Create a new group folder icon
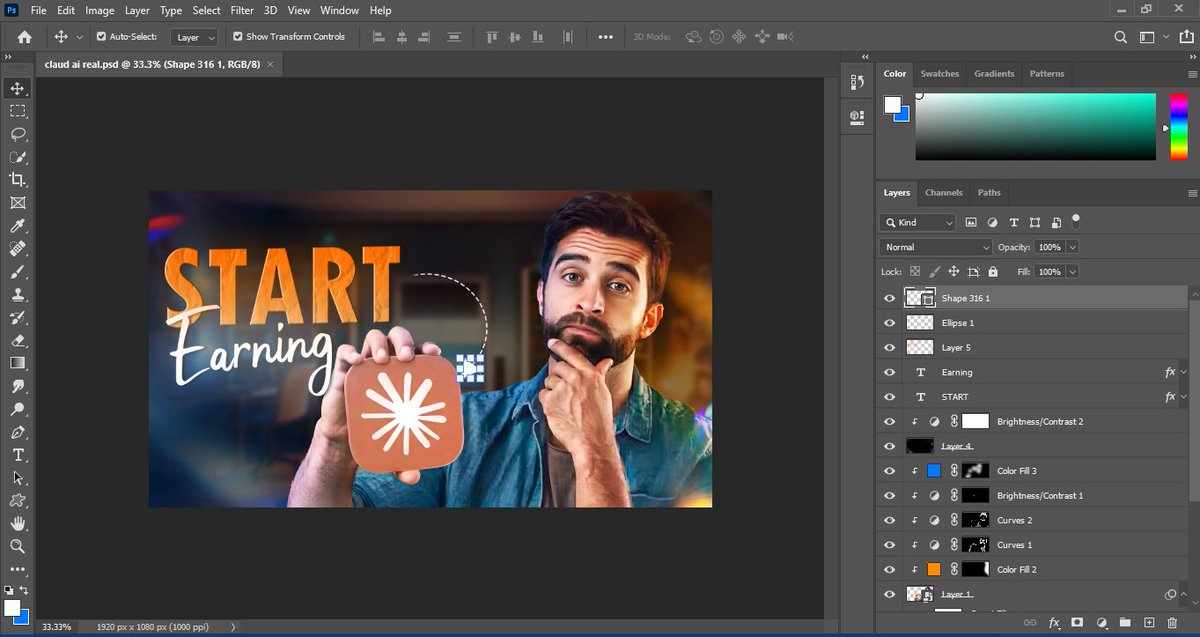The width and height of the screenshot is (1200, 637). tap(1124, 622)
